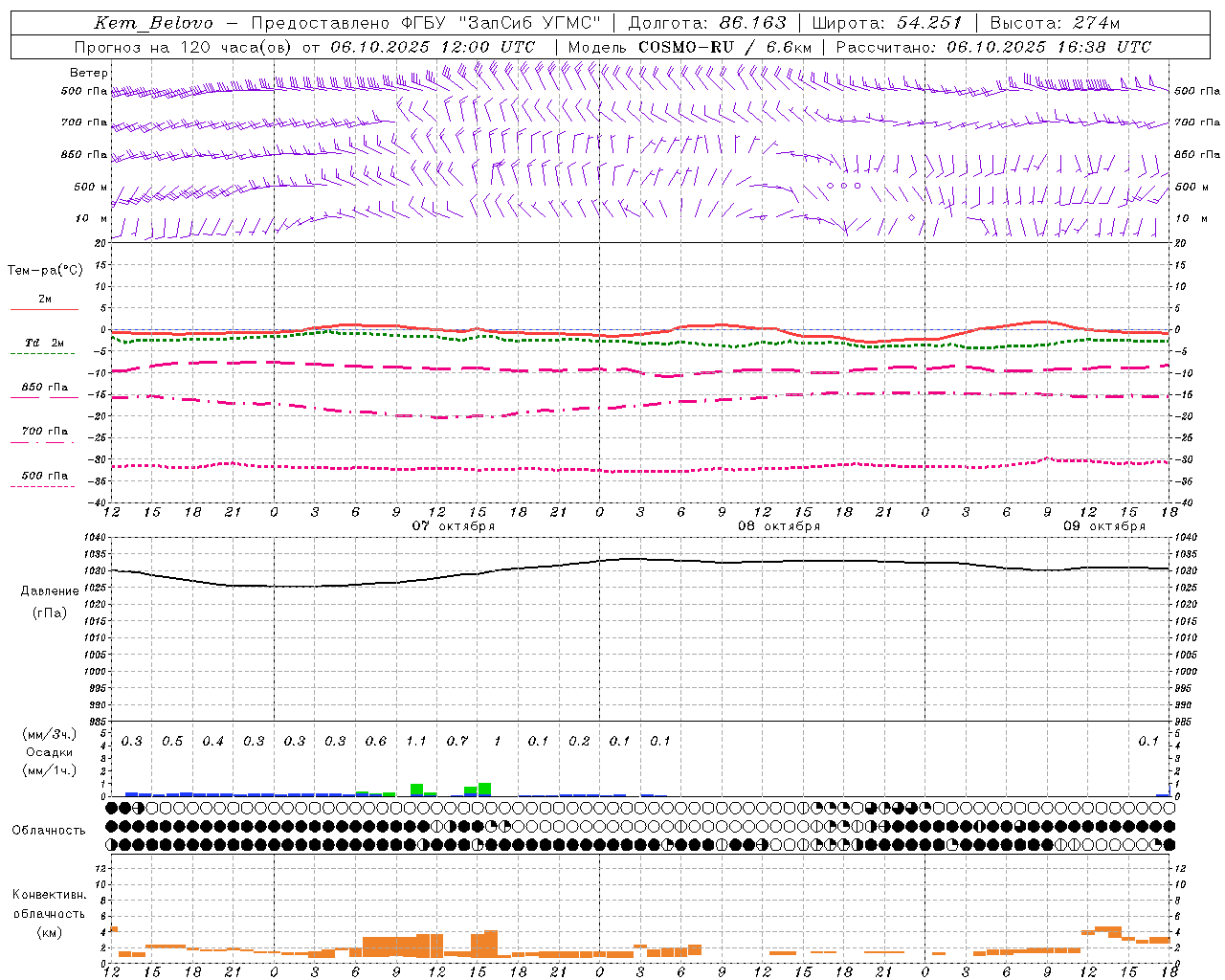Viewport: 1225px width, 980px height.
Task: Click the Ветер panel label
Action: 89,73
